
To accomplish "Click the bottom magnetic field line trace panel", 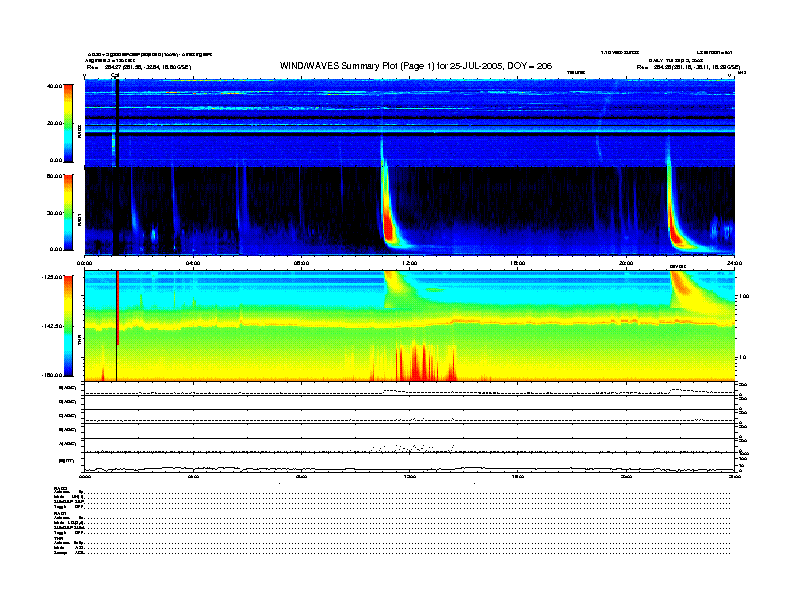I will tap(410, 463).
